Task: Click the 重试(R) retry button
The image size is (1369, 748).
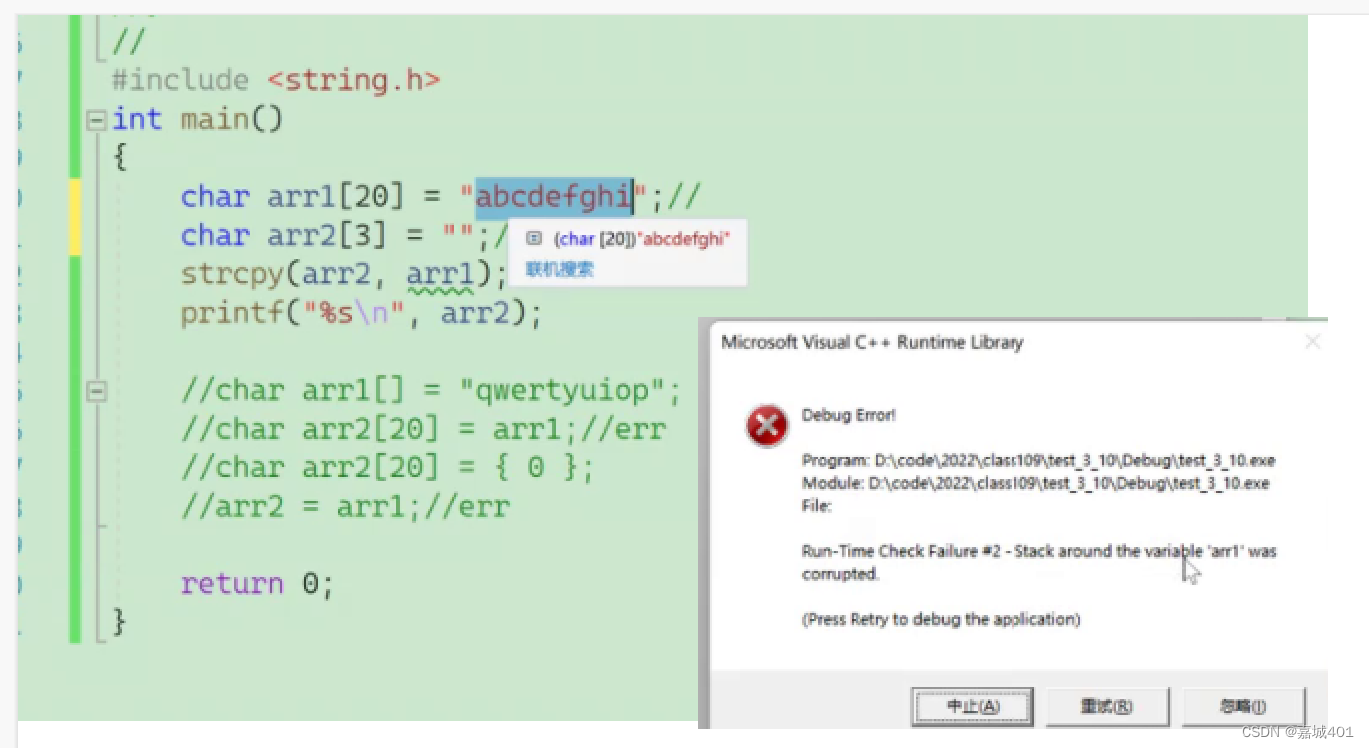Action: (x=1106, y=706)
